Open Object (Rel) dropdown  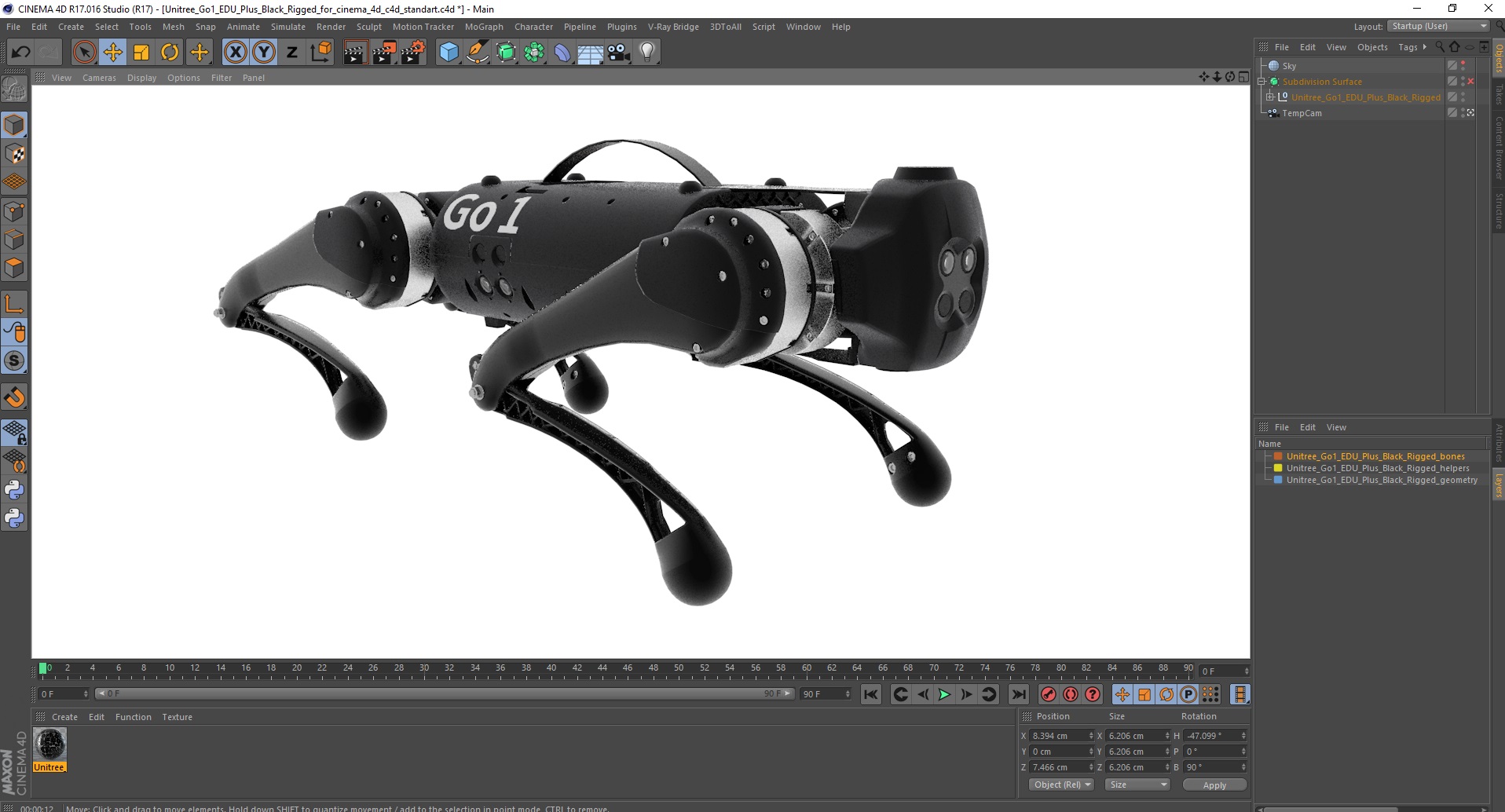point(1061,785)
